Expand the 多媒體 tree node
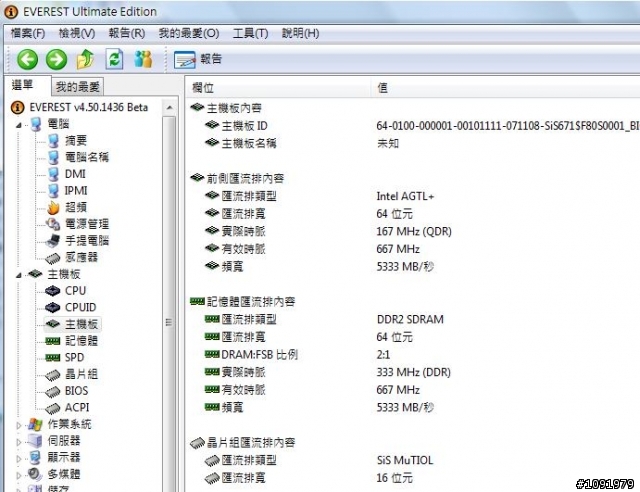Image resolution: width=640 pixels, height=492 pixels. pos(18,476)
